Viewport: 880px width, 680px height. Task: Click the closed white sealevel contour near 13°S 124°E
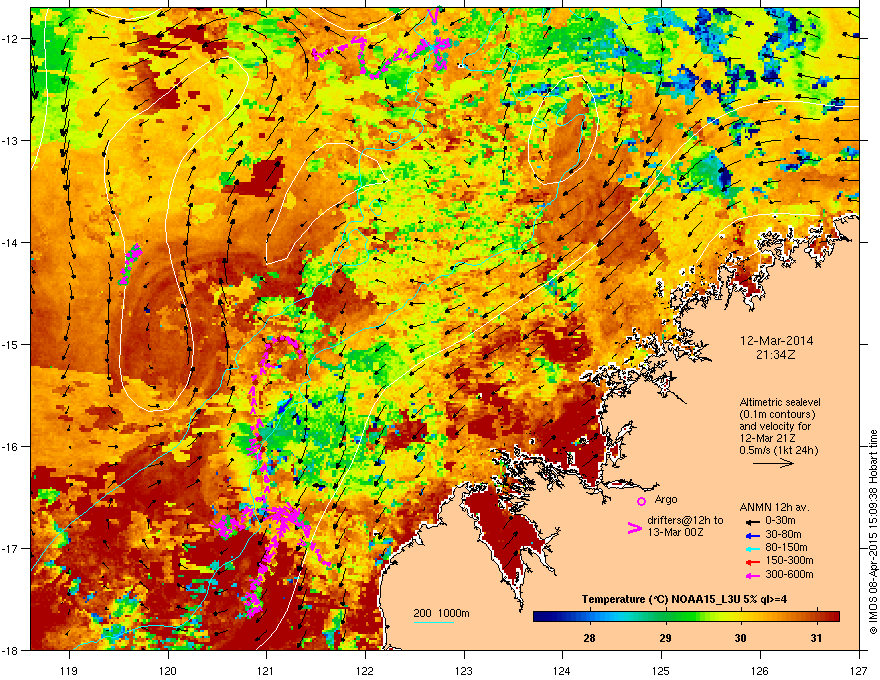tap(563, 130)
